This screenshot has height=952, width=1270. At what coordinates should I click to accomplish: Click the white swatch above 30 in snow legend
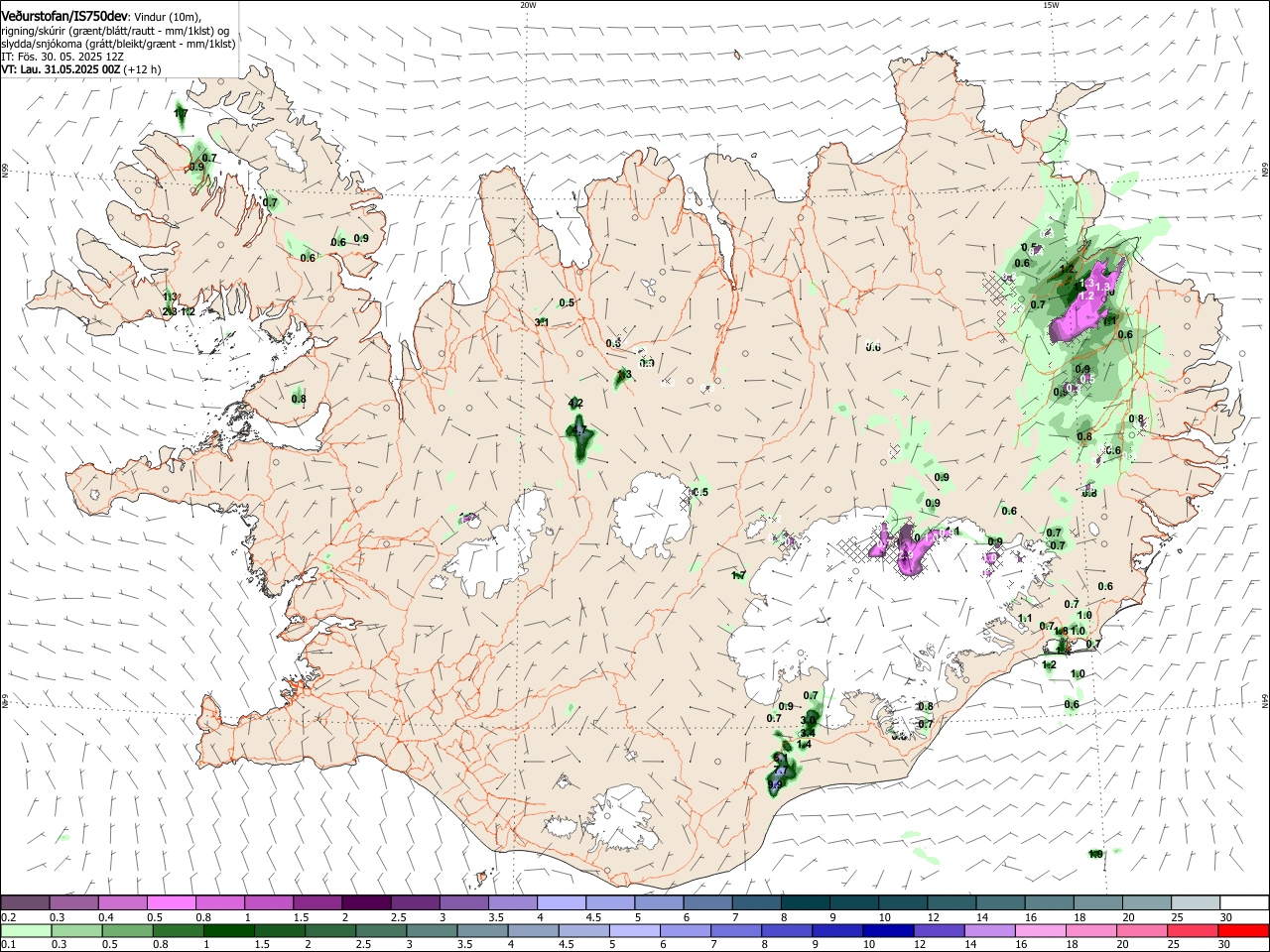point(1245,902)
